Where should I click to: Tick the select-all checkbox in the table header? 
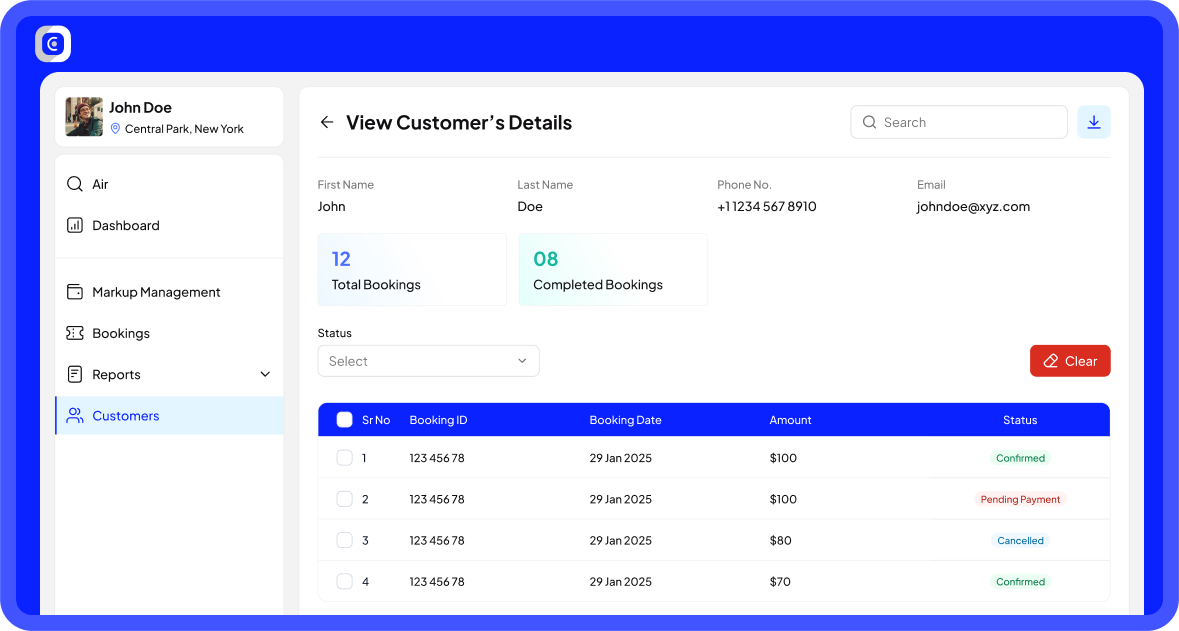pos(344,420)
